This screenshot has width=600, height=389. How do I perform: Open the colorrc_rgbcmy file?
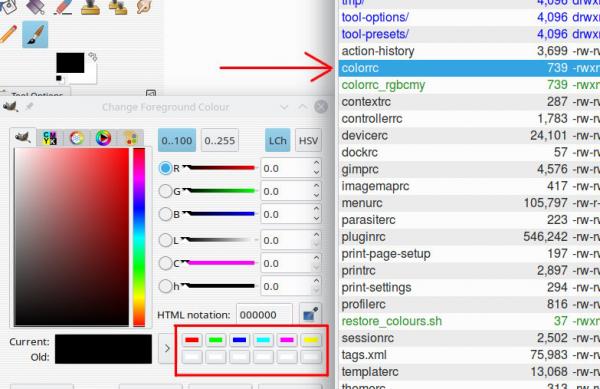point(383,85)
